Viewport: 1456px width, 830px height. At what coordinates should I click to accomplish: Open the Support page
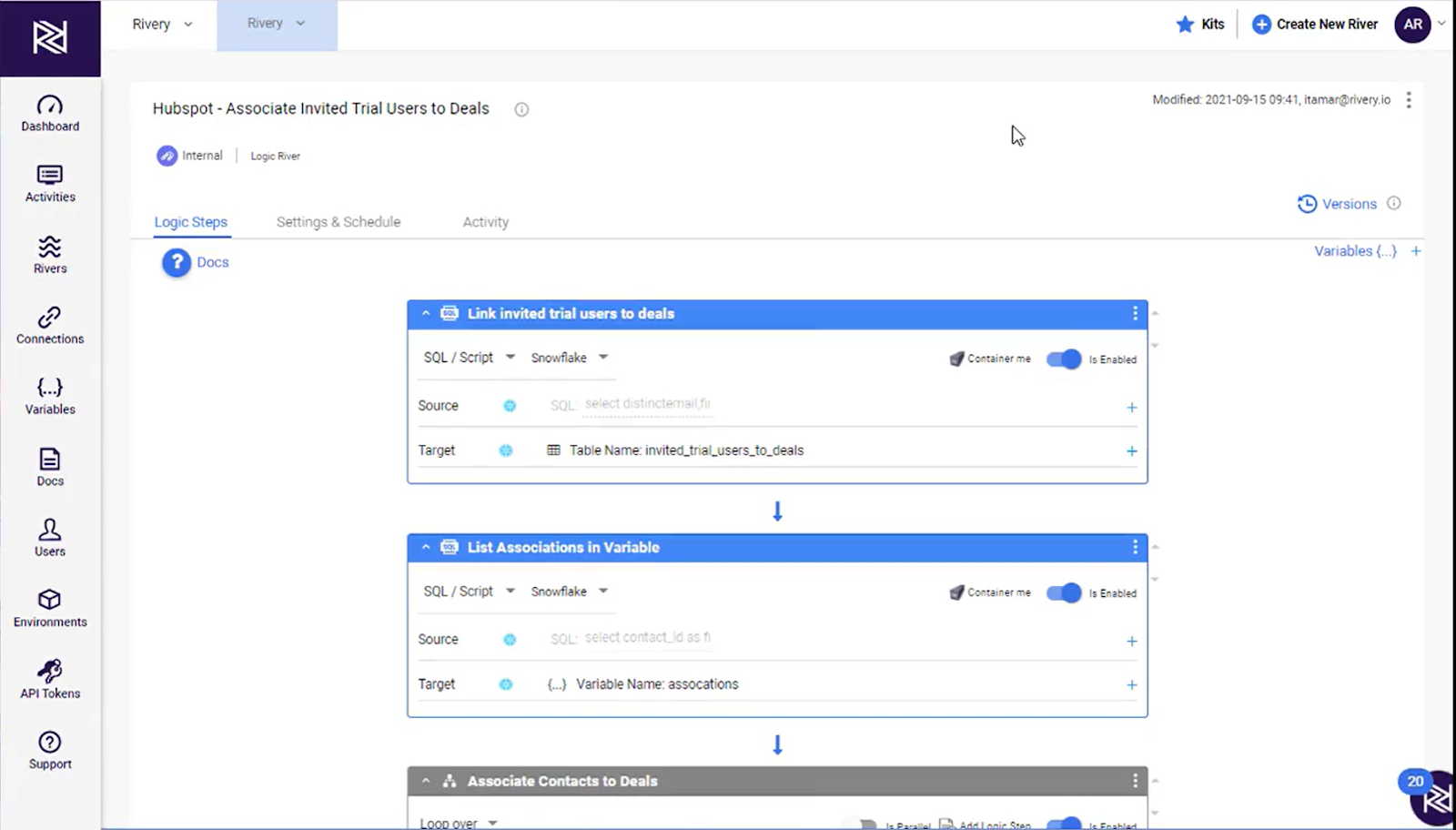(50, 751)
